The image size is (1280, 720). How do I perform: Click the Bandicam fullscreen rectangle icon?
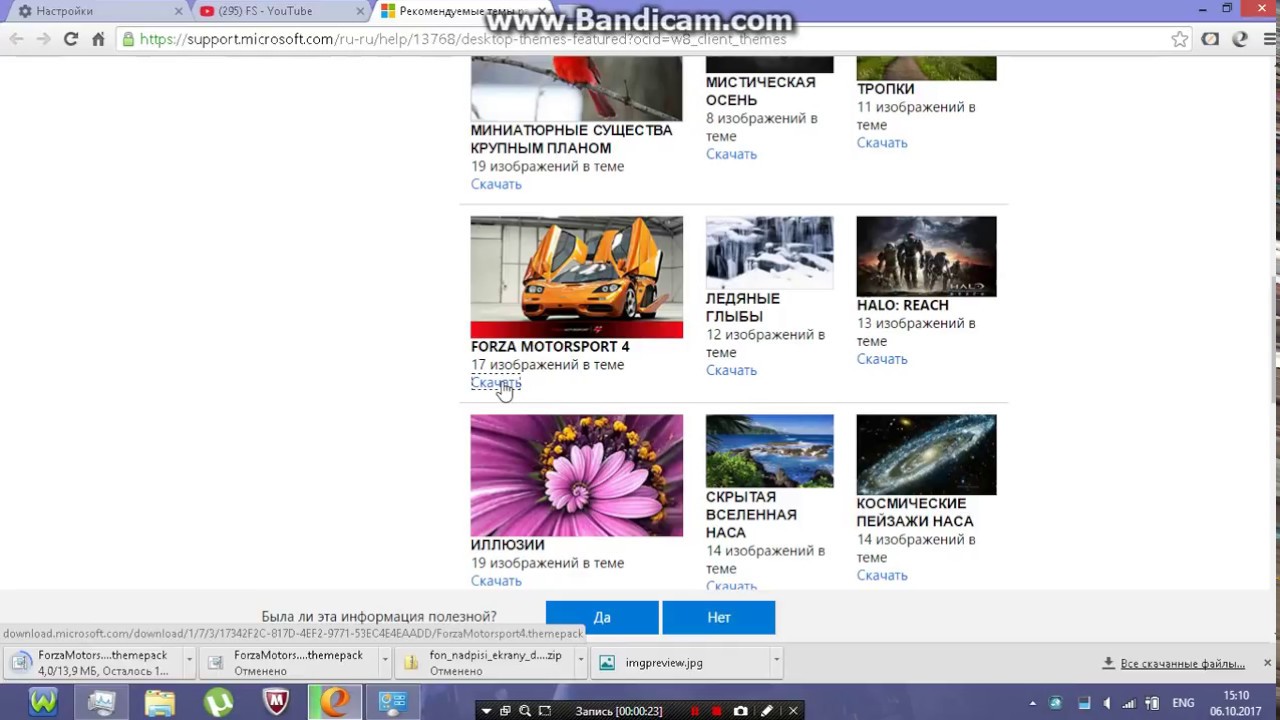coord(545,711)
